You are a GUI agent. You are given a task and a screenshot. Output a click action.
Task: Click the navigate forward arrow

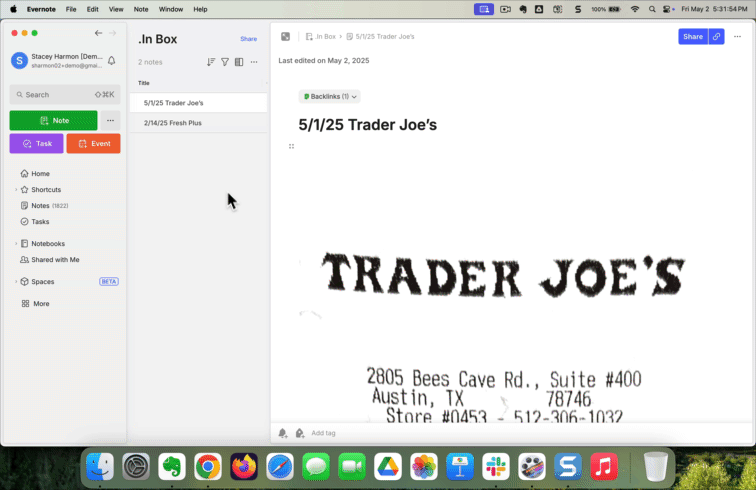(112, 33)
